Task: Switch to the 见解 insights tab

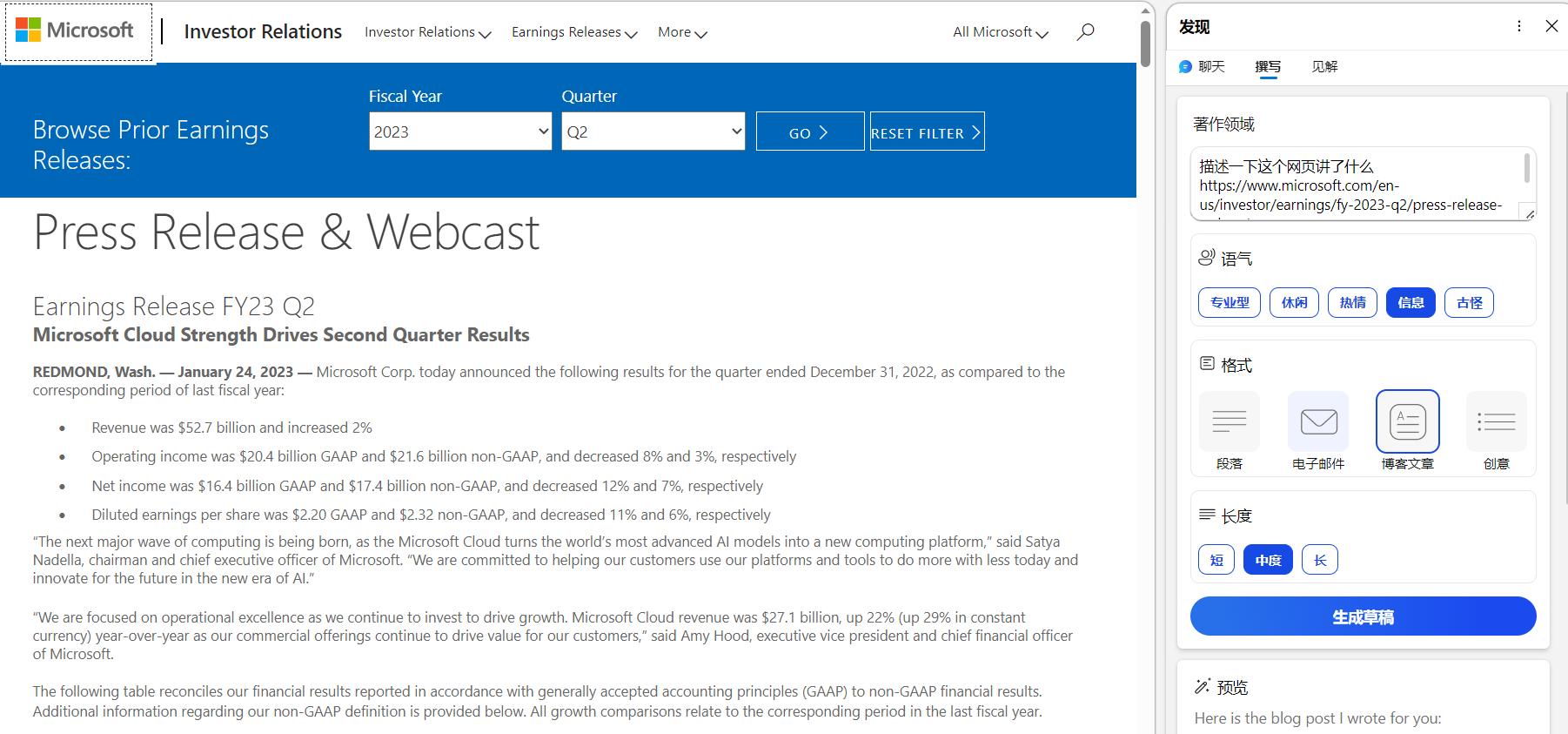Action: [1324, 66]
